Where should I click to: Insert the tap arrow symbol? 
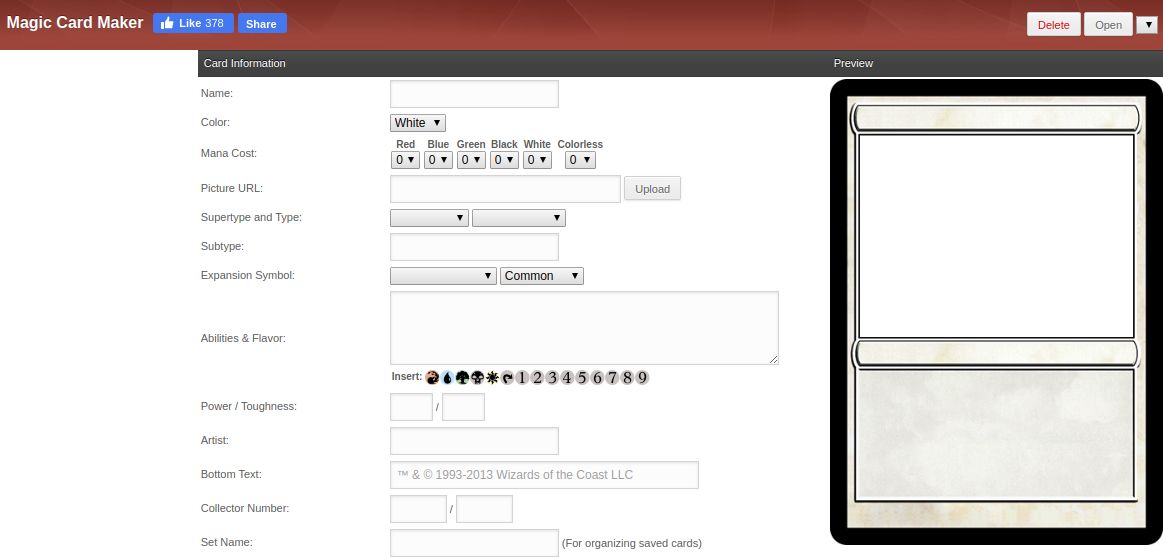(x=507, y=378)
